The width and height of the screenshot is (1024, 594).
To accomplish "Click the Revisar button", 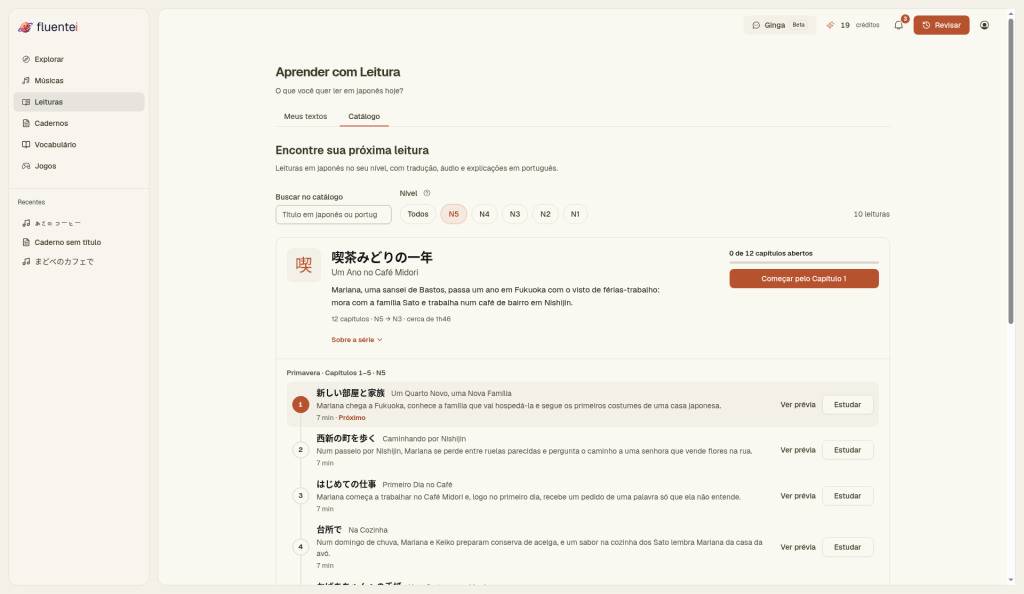I will 941,25.
